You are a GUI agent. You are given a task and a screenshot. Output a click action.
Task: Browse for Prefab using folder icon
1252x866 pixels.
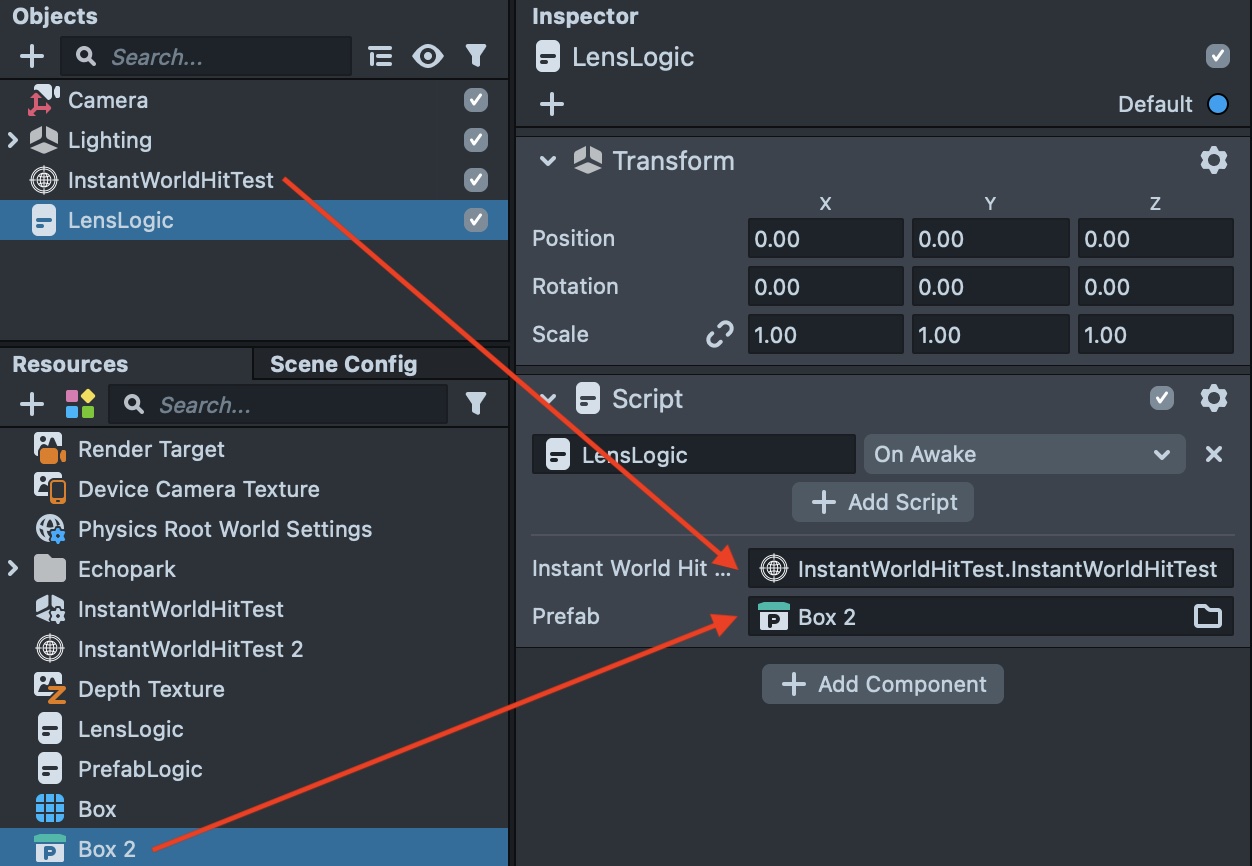(x=1208, y=617)
